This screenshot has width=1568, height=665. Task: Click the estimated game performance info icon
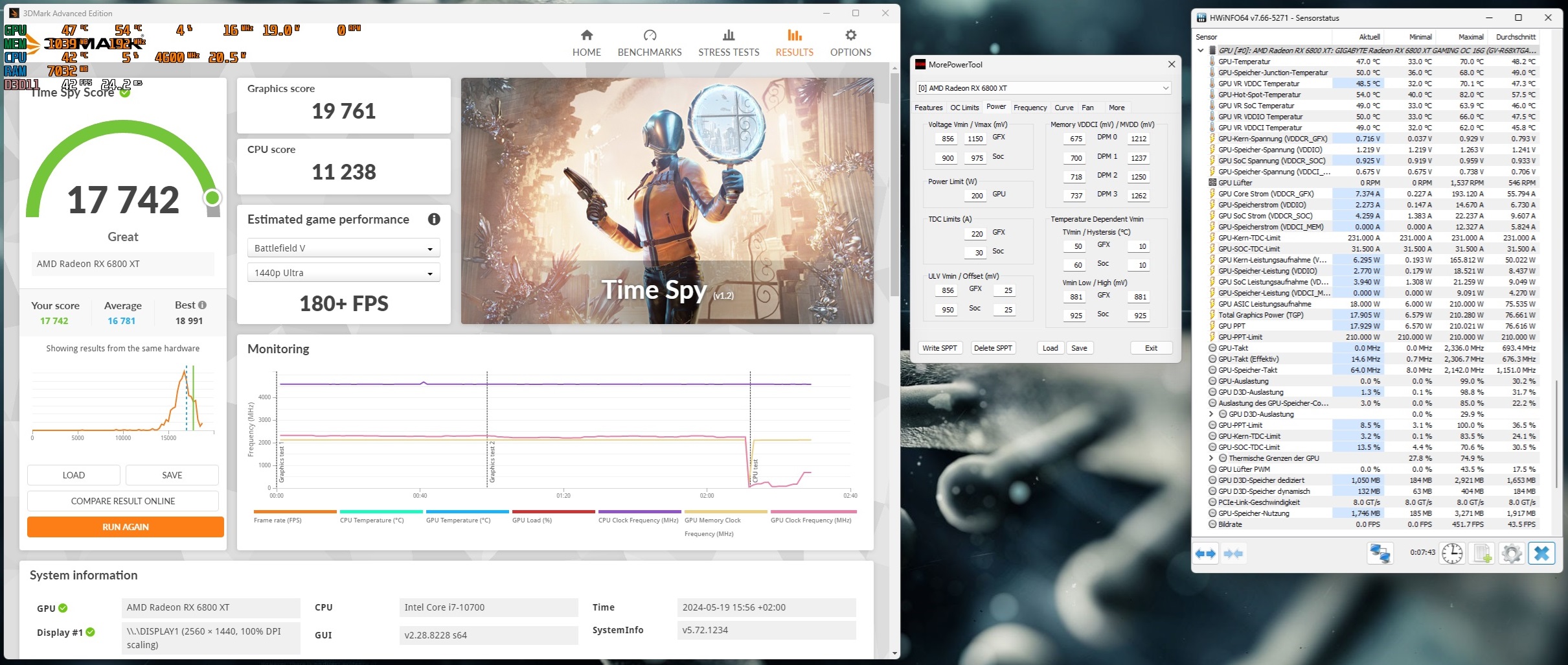433,219
